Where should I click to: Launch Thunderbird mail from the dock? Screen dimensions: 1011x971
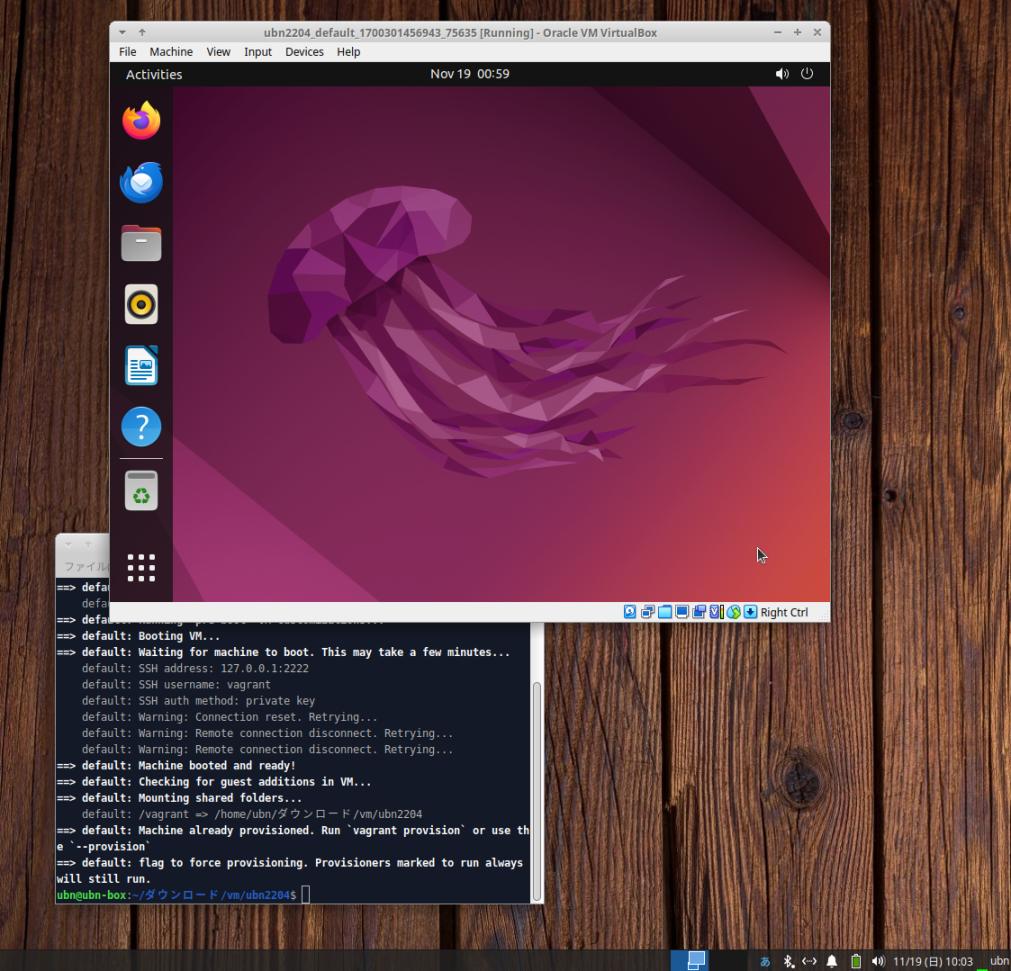tap(141, 182)
